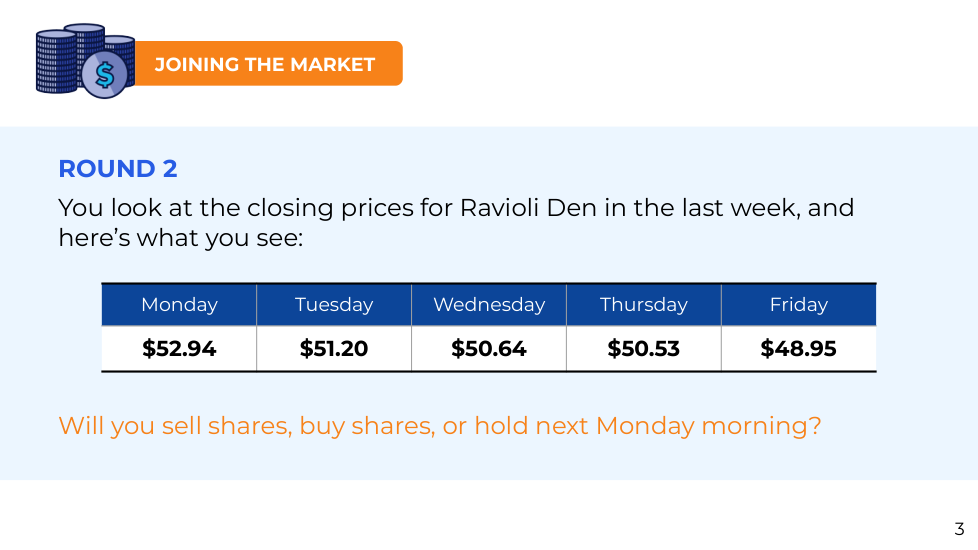Image resolution: width=978 pixels, height=550 pixels.
Task: Click the "here's what you see:" line
Action: pos(180,239)
